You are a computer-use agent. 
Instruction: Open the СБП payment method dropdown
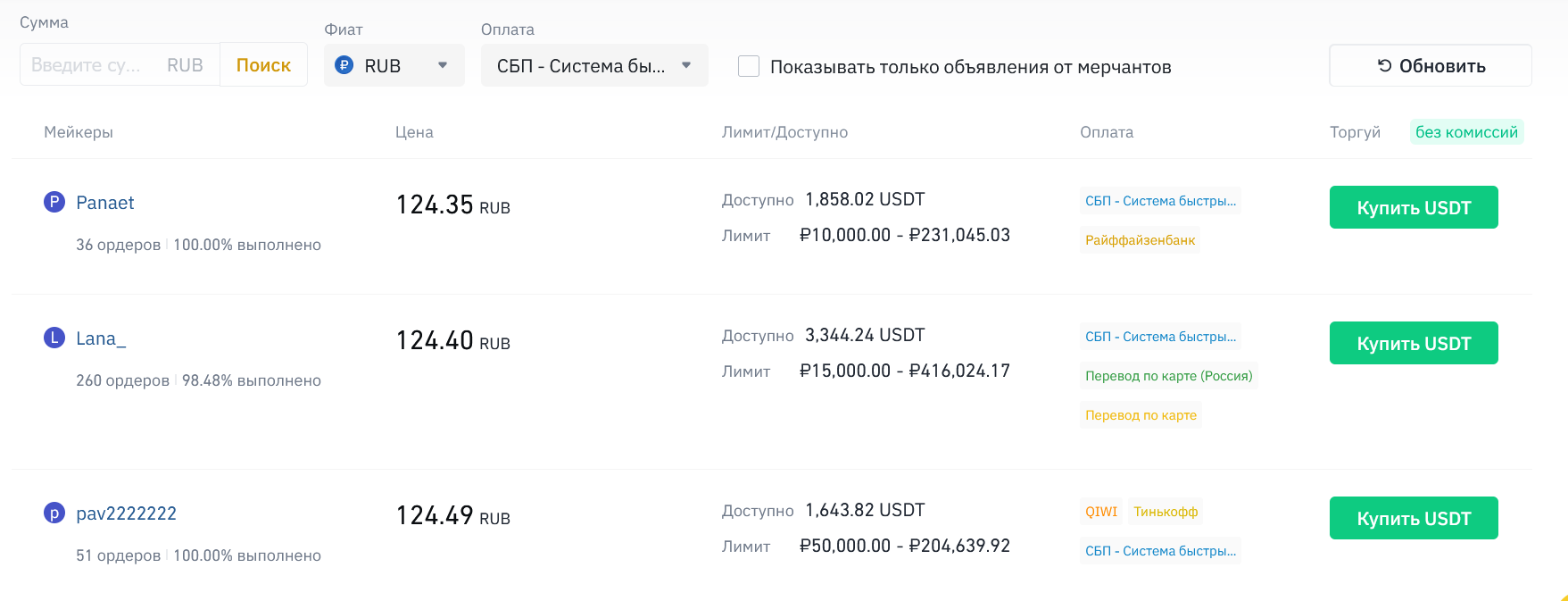(x=594, y=65)
